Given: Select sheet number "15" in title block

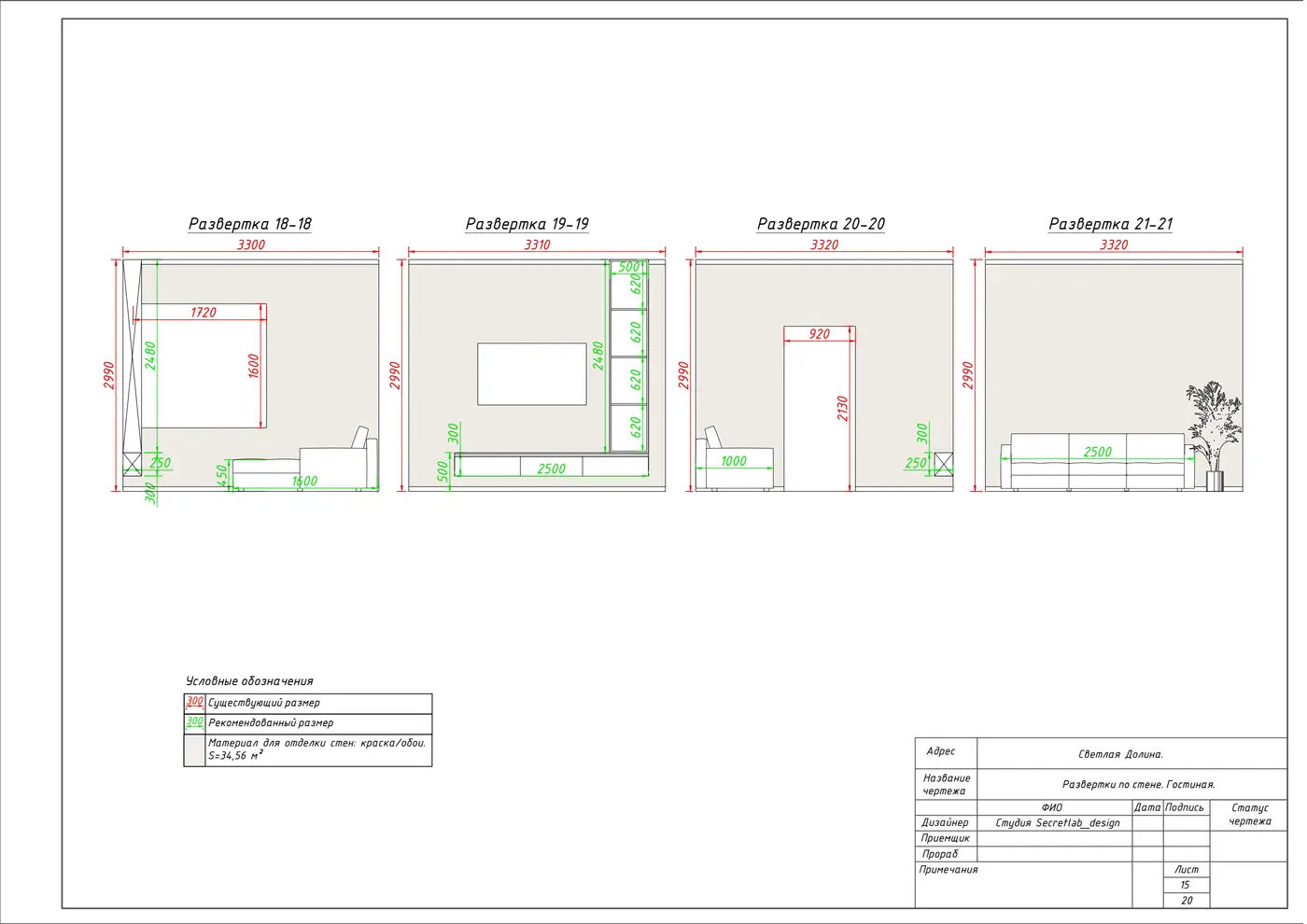Looking at the screenshot, I should coord(1186,885).
